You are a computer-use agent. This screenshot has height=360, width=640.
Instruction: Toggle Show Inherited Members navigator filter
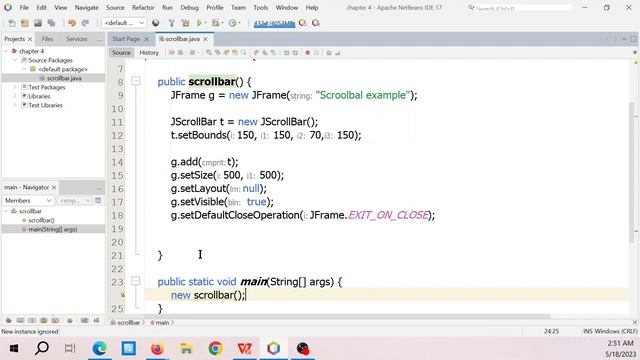(x=9, y=320)
